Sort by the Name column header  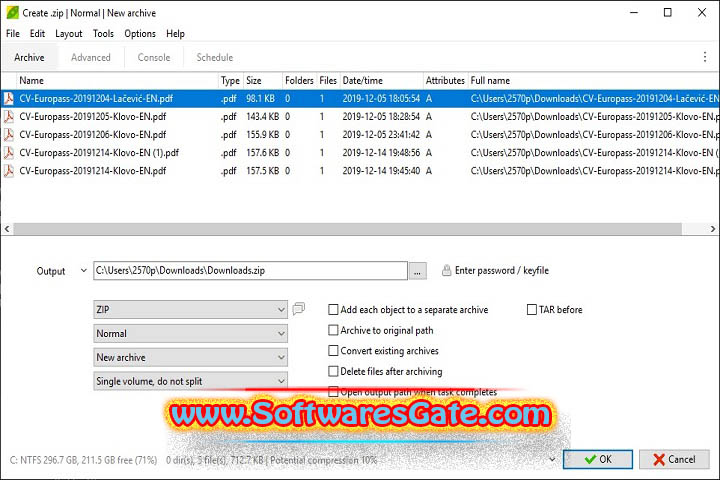tap(117, 80)
